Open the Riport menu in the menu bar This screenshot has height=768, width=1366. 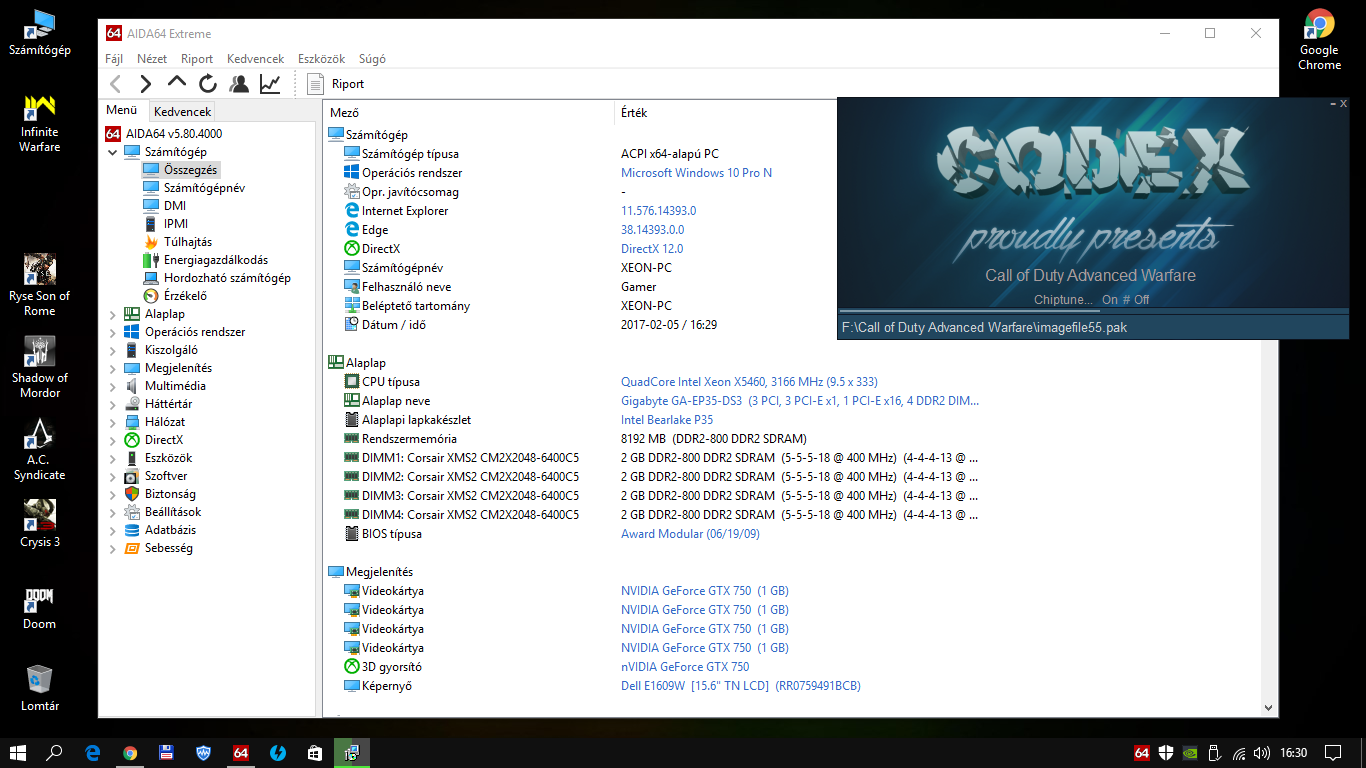[197, 59]
